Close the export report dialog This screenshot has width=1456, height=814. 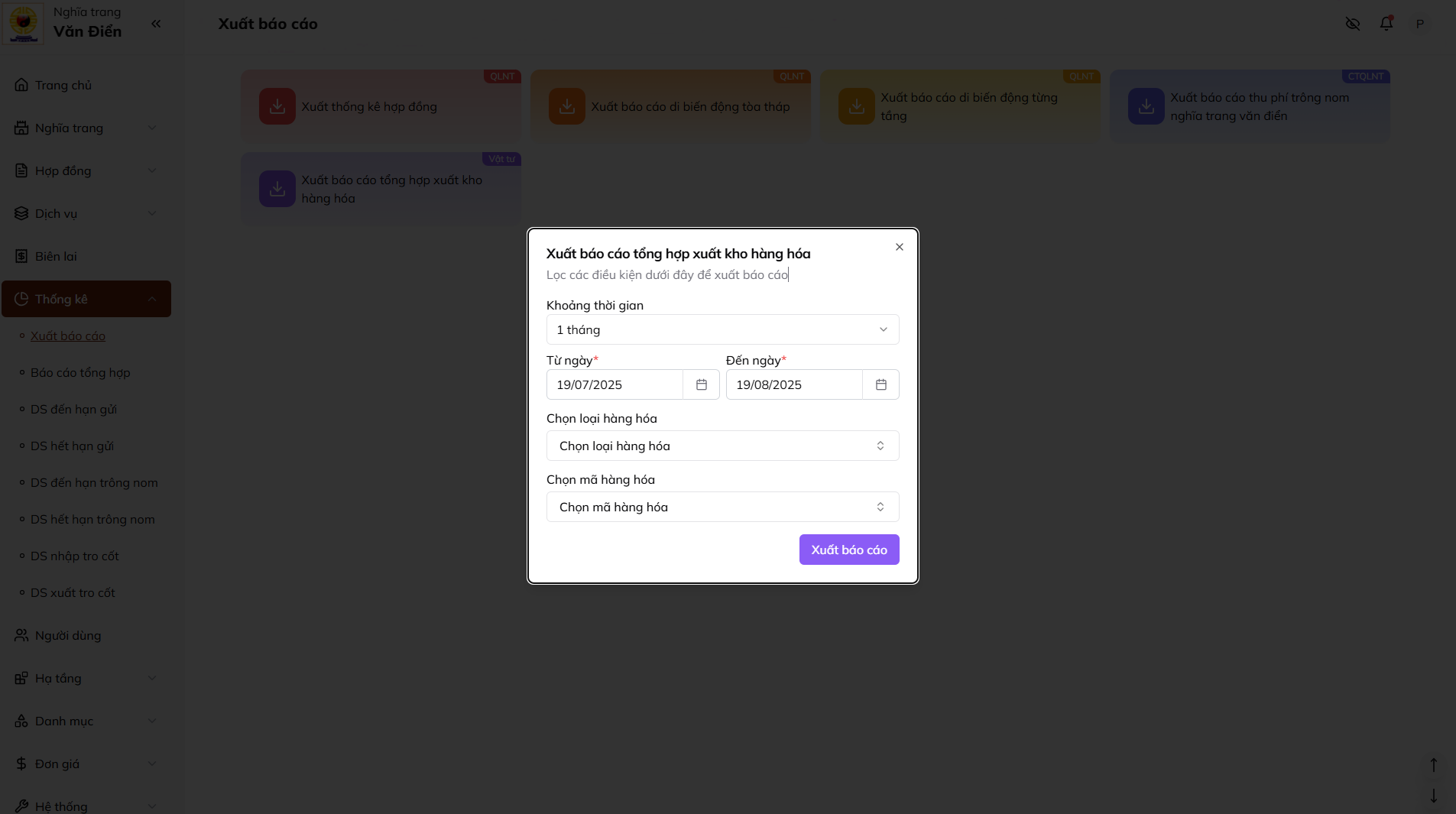point(899,247)
